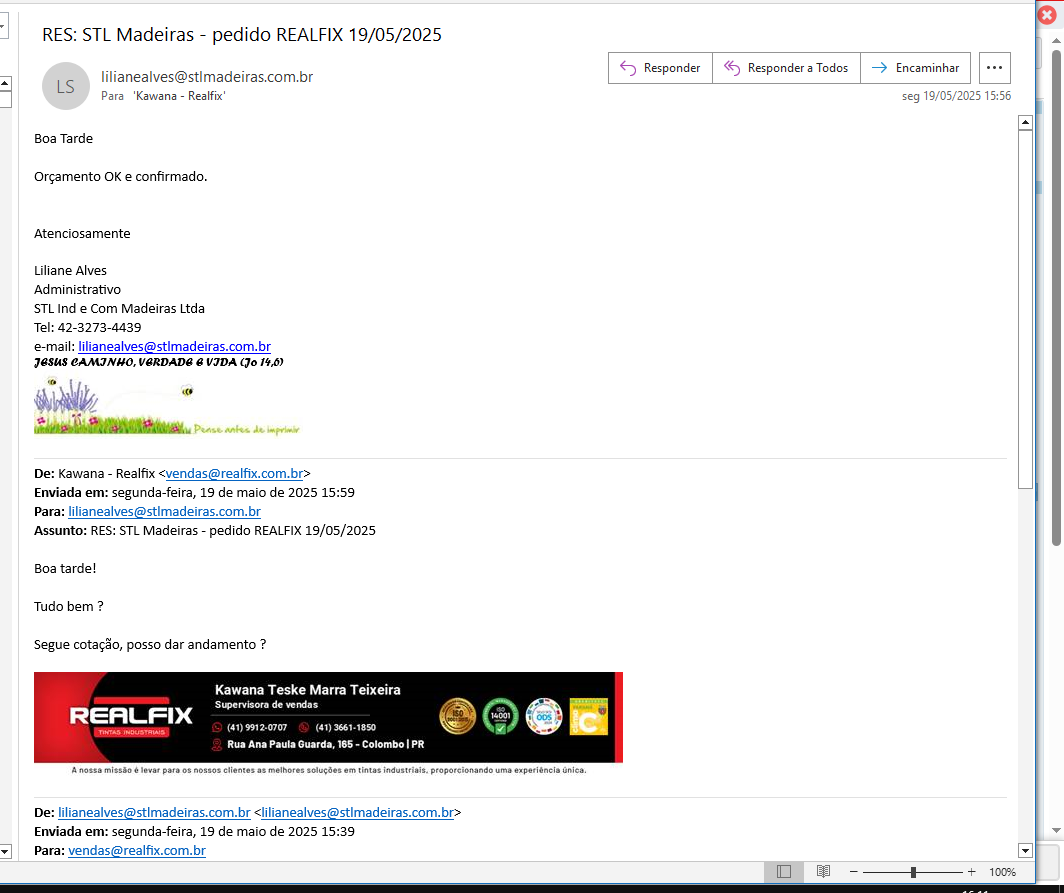Viewport: 1064px width, 893px height.
Task: Zoom out with the minus icon
Action: 853,872
